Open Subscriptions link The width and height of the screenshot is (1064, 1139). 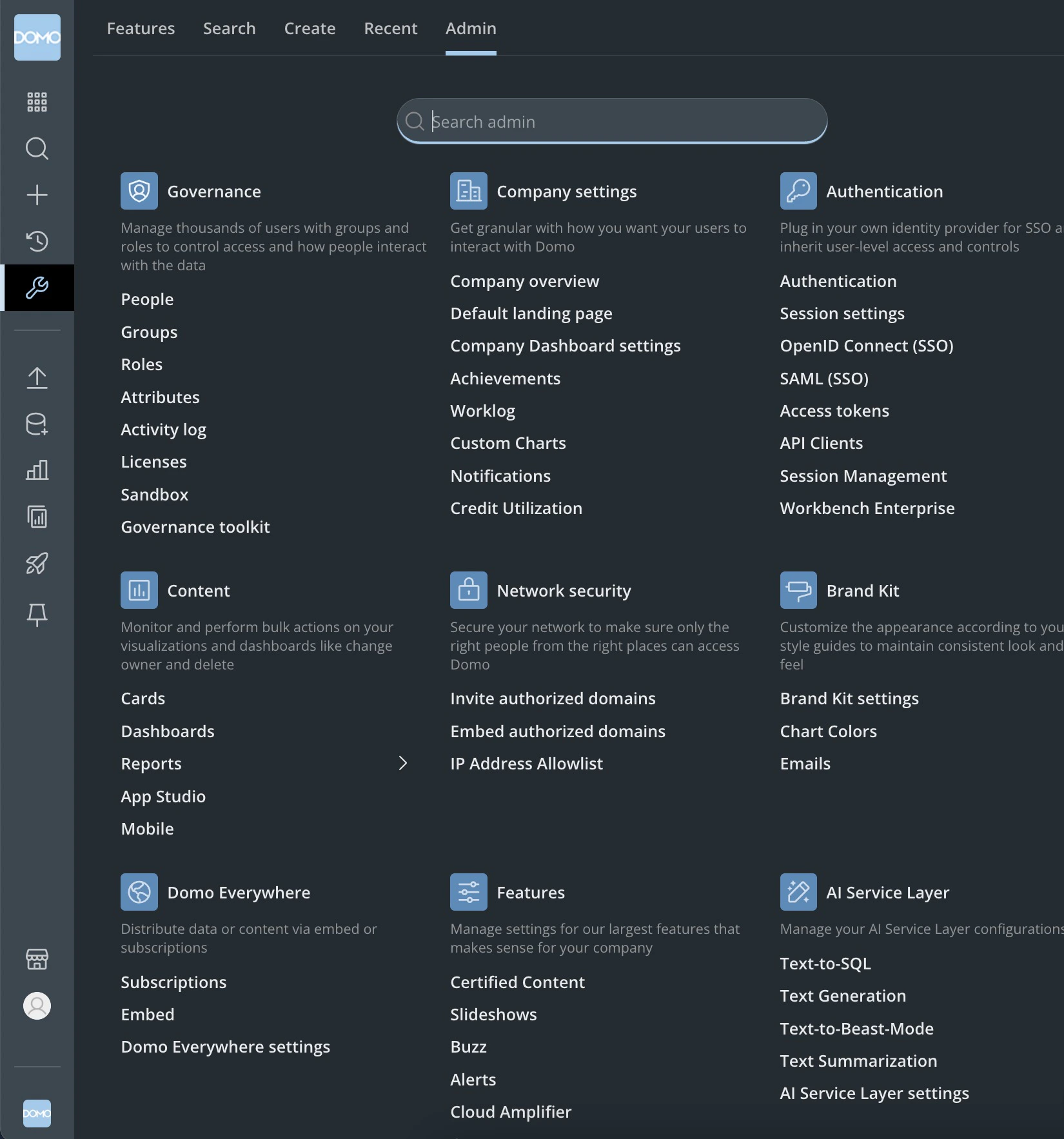coord(174,982)
